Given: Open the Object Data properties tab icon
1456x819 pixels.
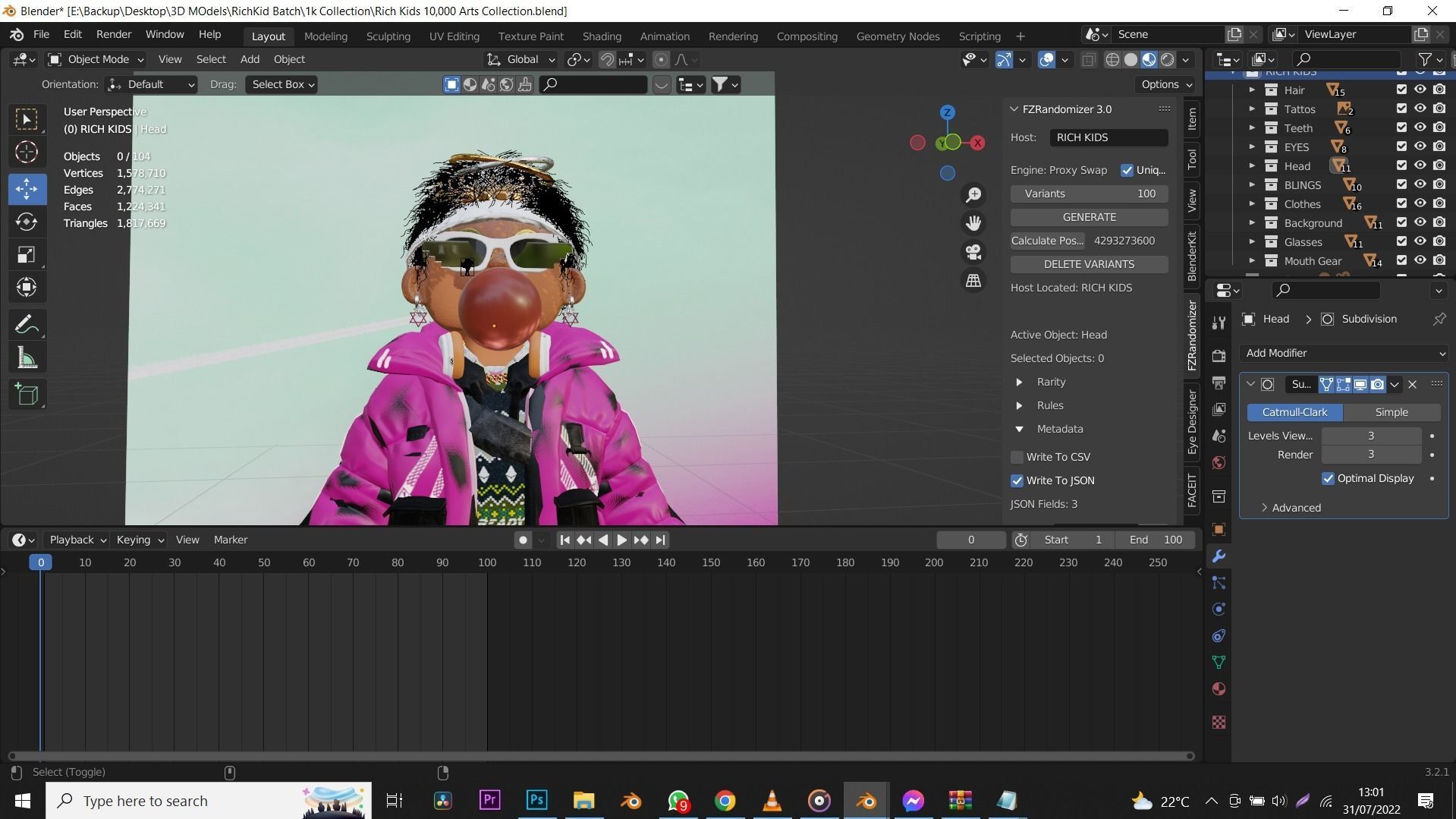Looking at the screenshot, I should (1219, 663).
